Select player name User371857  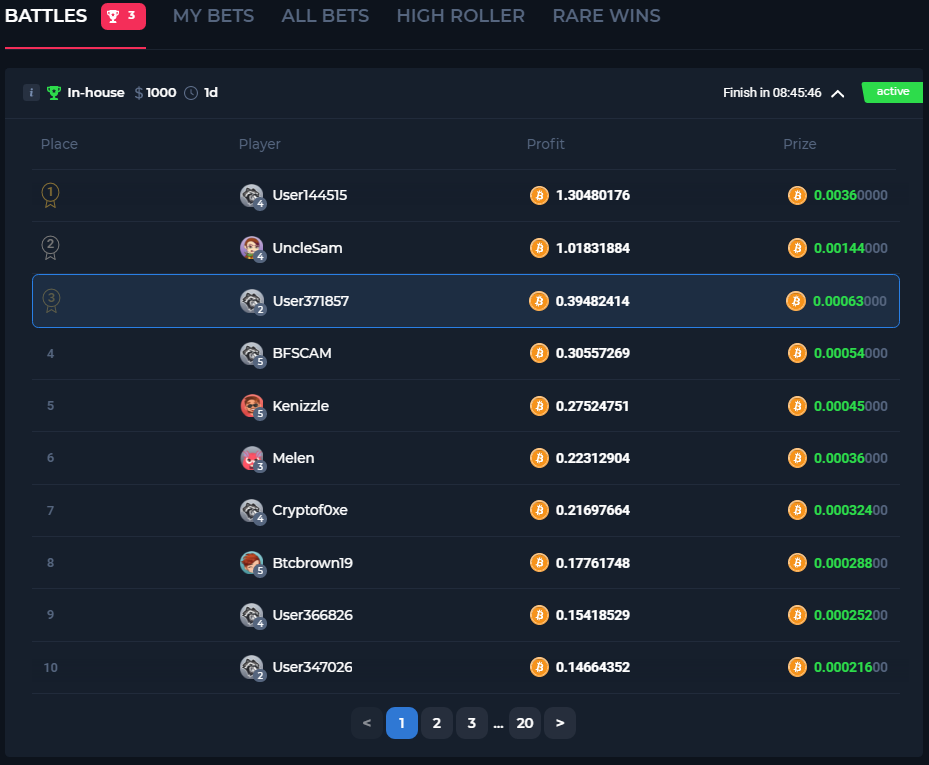tap(310, 301)
